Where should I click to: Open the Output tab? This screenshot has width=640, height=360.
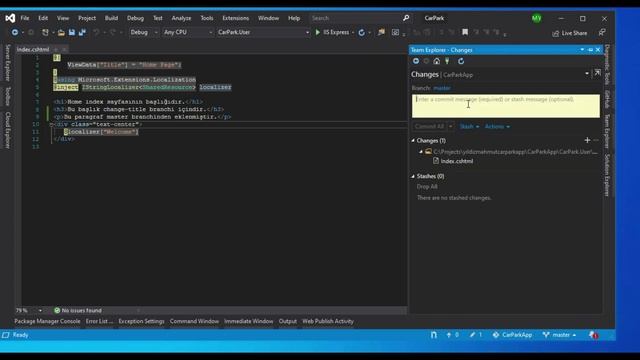[288, 321]
